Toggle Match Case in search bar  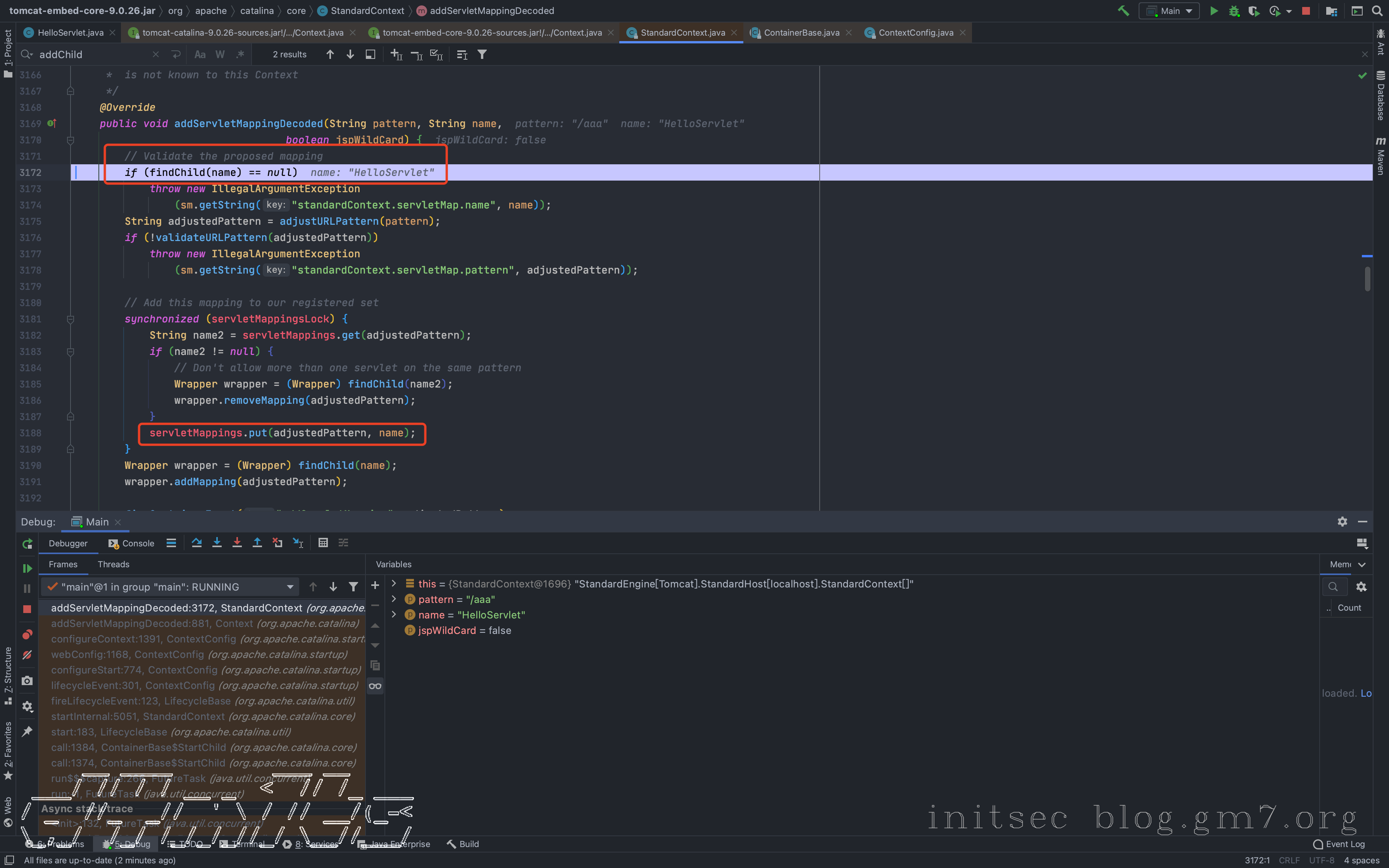200,55
